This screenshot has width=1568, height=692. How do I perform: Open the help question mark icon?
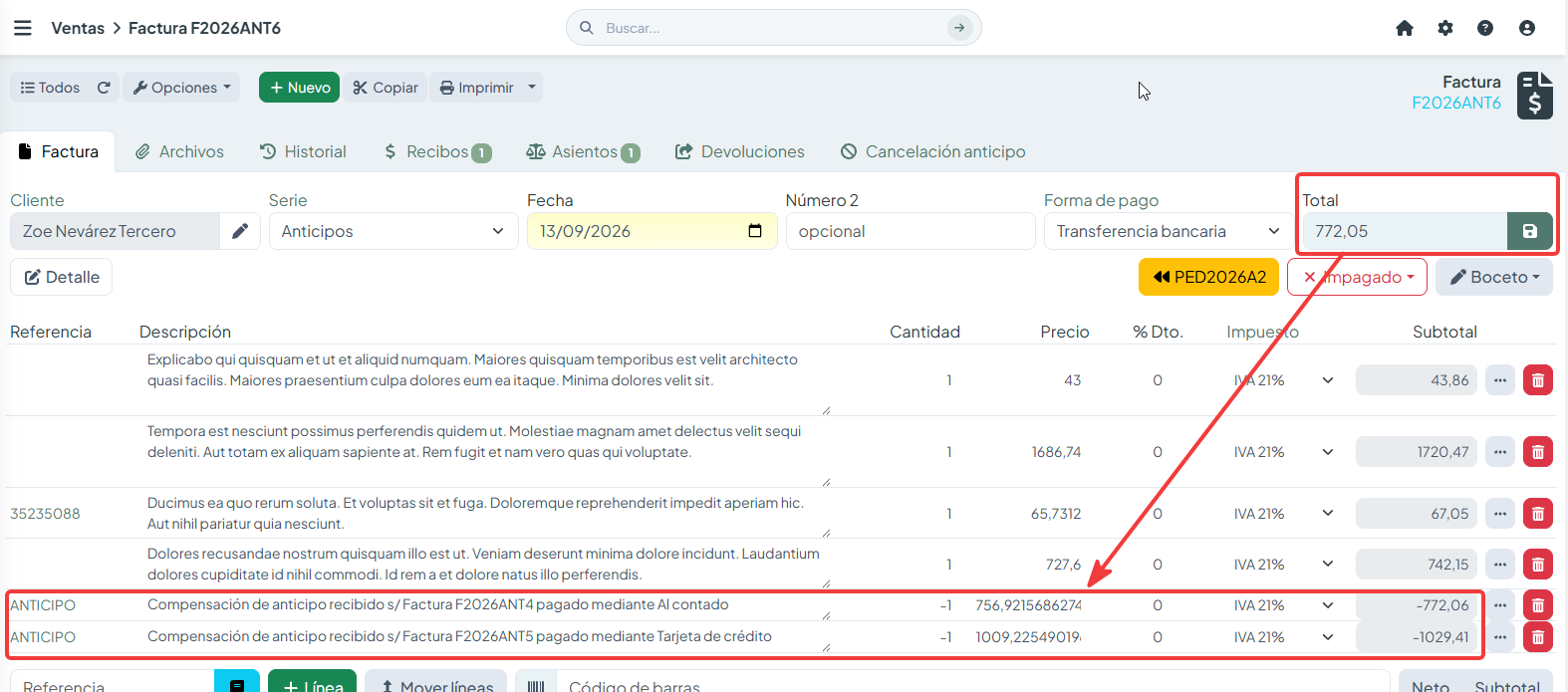pyautogui.click(x=1485, y=28)
